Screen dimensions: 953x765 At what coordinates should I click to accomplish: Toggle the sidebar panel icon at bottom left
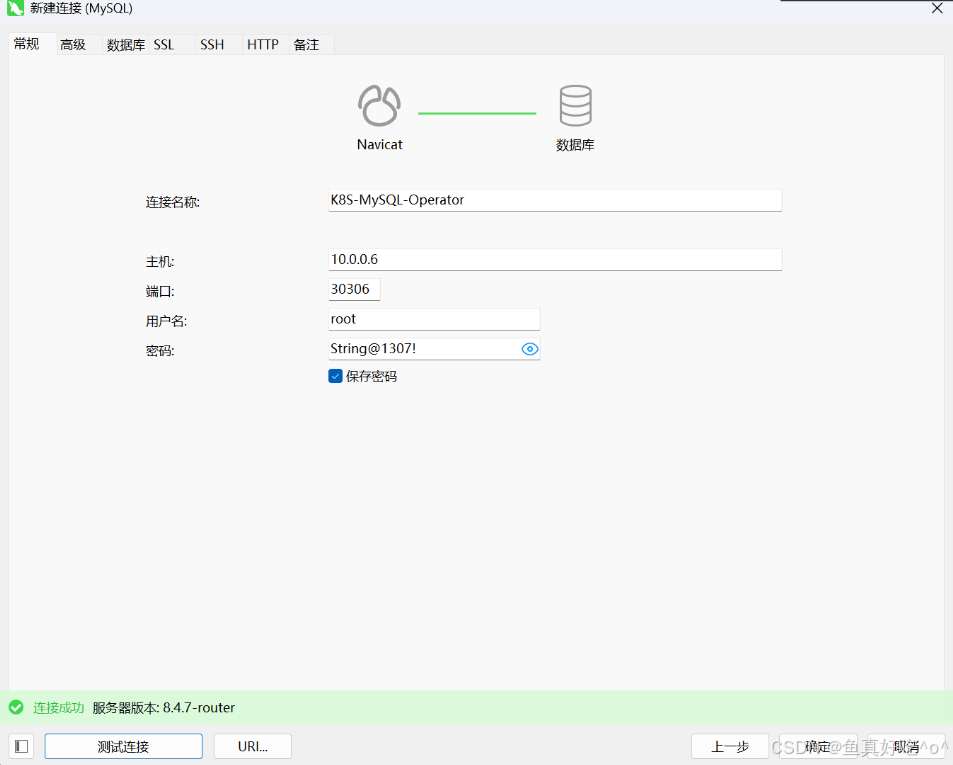click(x=22, y=746)
